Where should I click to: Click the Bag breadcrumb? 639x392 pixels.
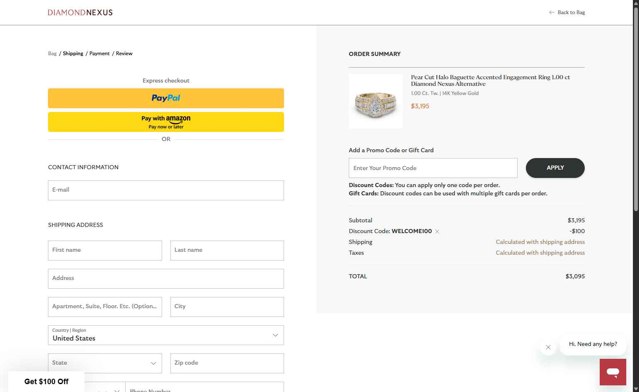click(52, 53)
